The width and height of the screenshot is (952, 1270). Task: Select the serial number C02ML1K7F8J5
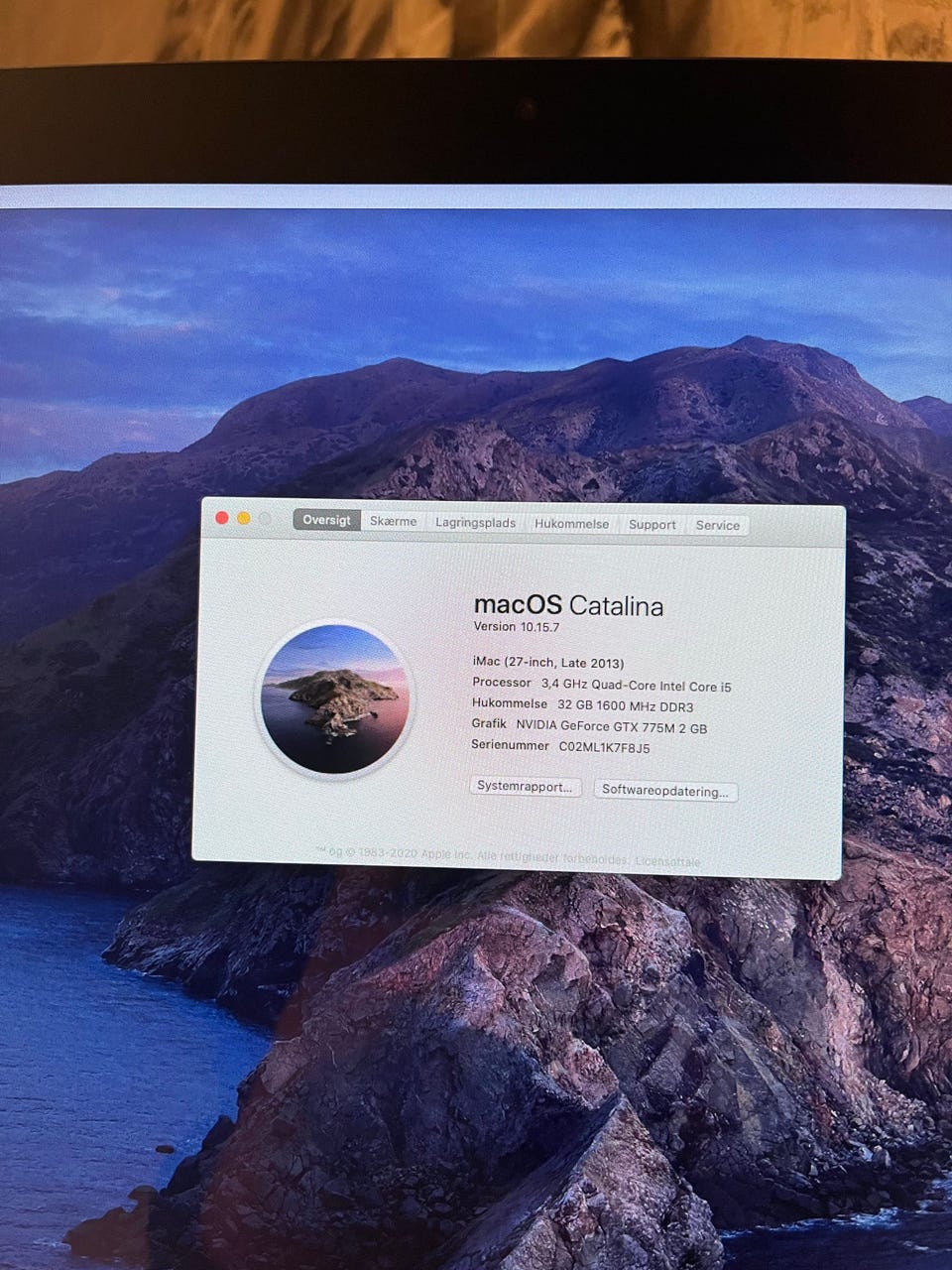[605, 748]
